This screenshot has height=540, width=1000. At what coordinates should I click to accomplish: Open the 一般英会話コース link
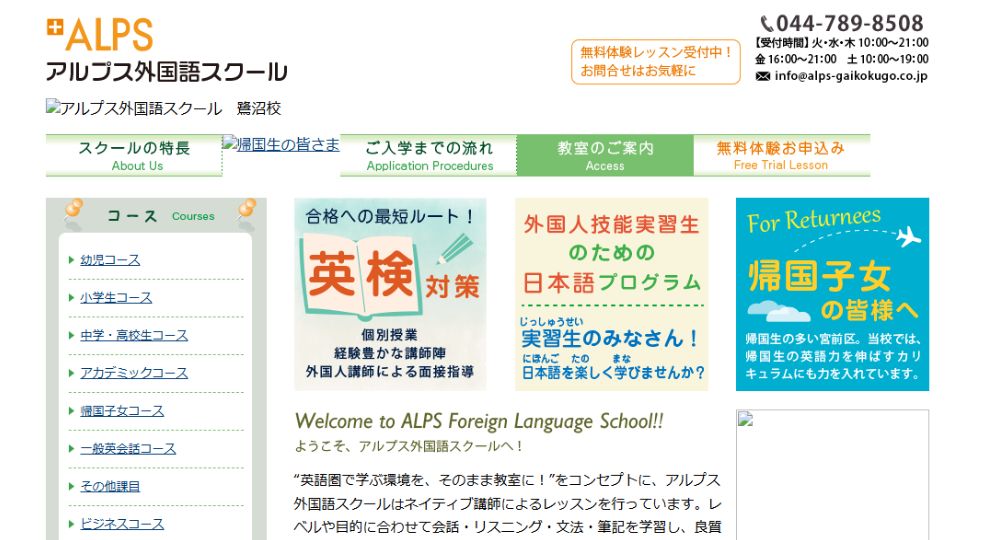tap(128, 449)
